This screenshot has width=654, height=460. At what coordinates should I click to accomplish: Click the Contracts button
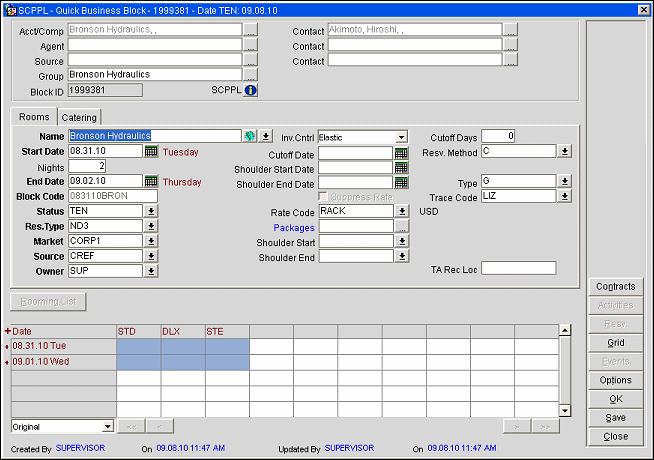tap(615, 286)
